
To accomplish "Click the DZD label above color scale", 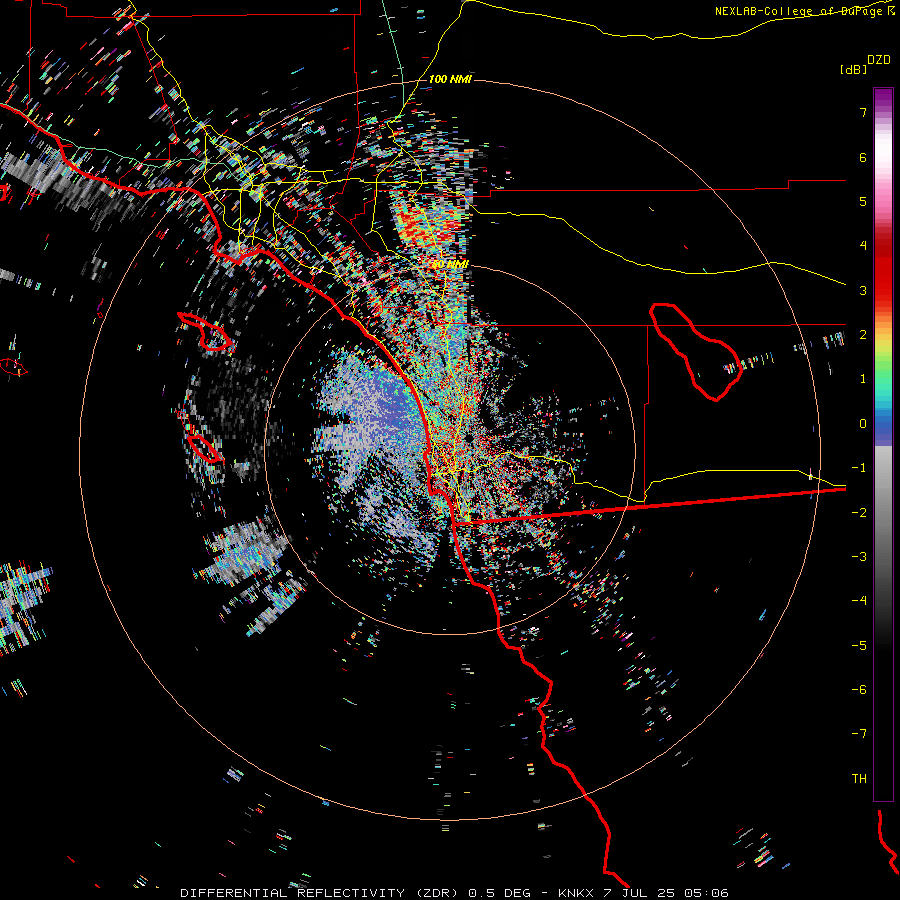I will click(x=879, y=60).
